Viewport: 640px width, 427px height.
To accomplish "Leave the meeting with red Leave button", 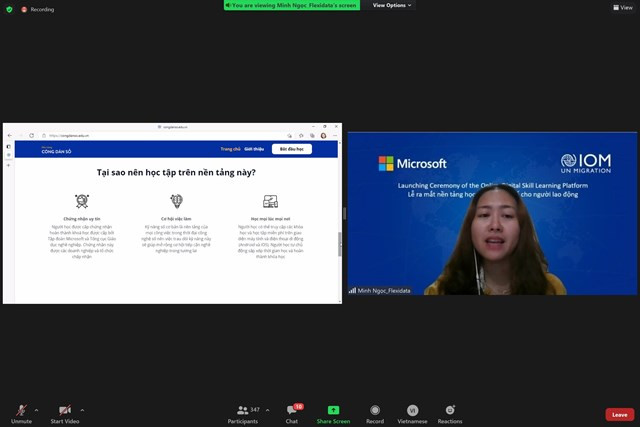I will tap(620, 414).
